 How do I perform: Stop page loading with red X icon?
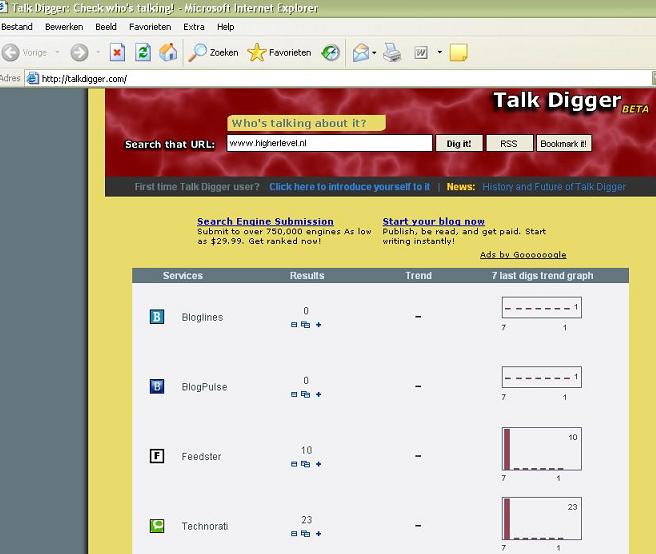pos(117,53)
